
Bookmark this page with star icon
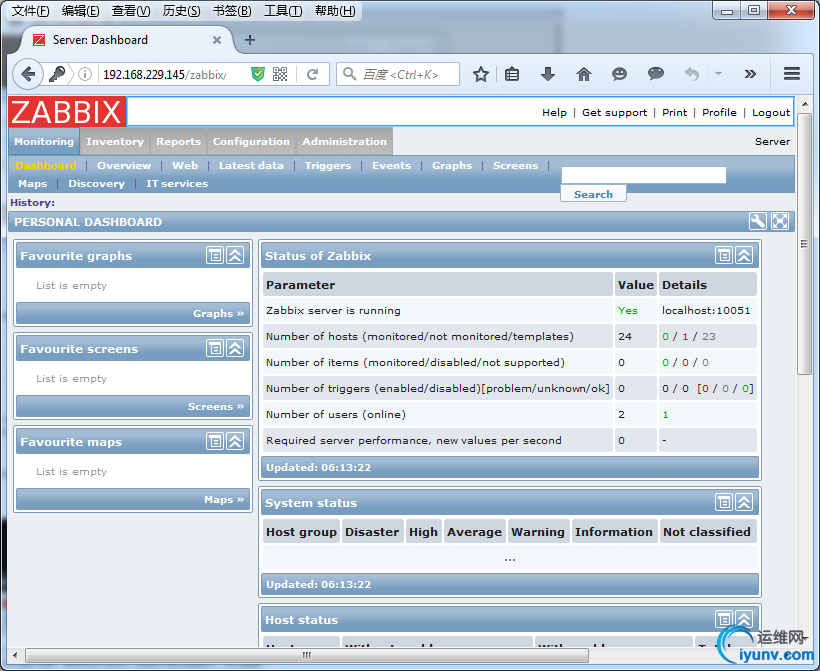(481, 74)
